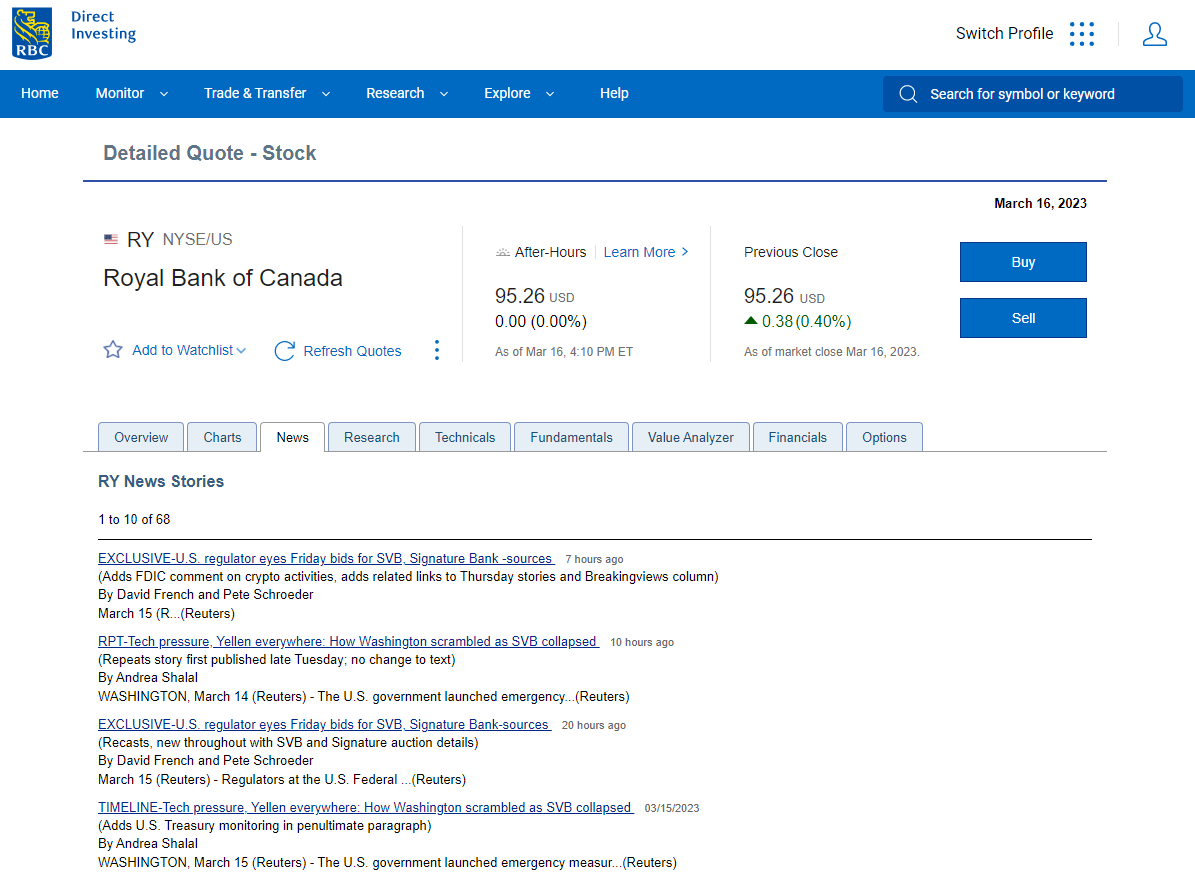Click the '1 to 10 of 68' count
Screen dimensions: 1195x878
point(134,520)
